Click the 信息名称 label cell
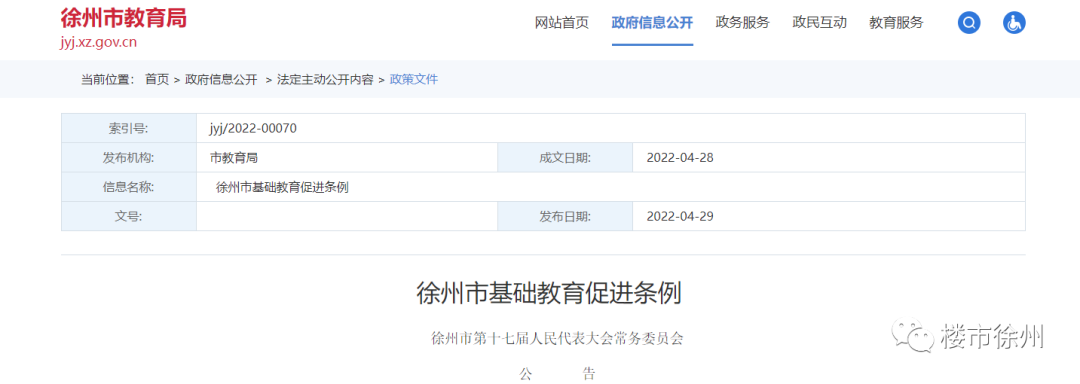This screenshot has height=384, width=1080. pos(129,187)
